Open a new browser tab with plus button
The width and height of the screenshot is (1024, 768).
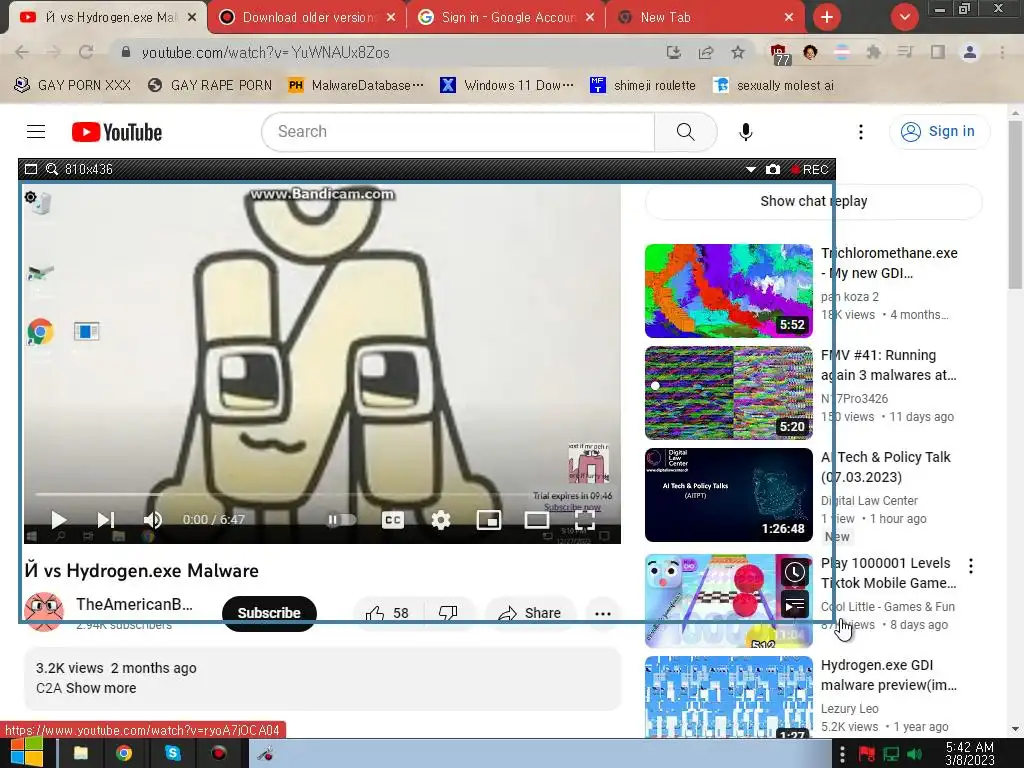827,18
